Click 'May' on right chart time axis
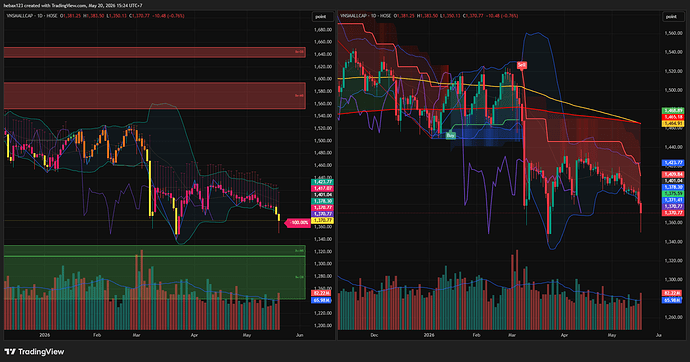The height and width of the screenshot is (362, 690). click(x=612, y=335)
